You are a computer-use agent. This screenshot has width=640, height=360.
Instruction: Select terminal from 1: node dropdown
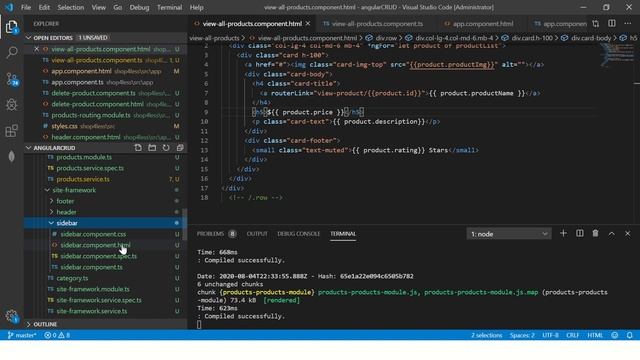point(509,234)
